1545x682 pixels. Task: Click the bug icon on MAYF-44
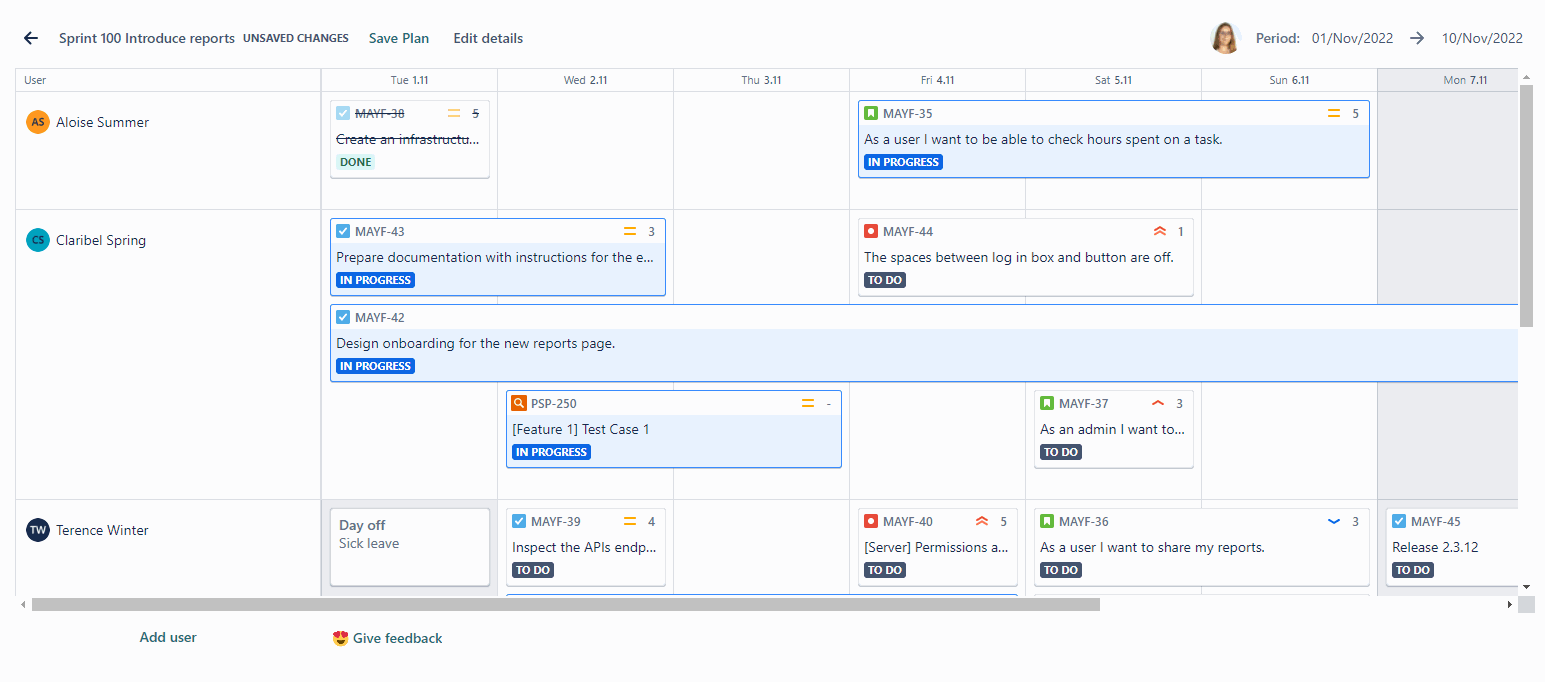(871, 232)
